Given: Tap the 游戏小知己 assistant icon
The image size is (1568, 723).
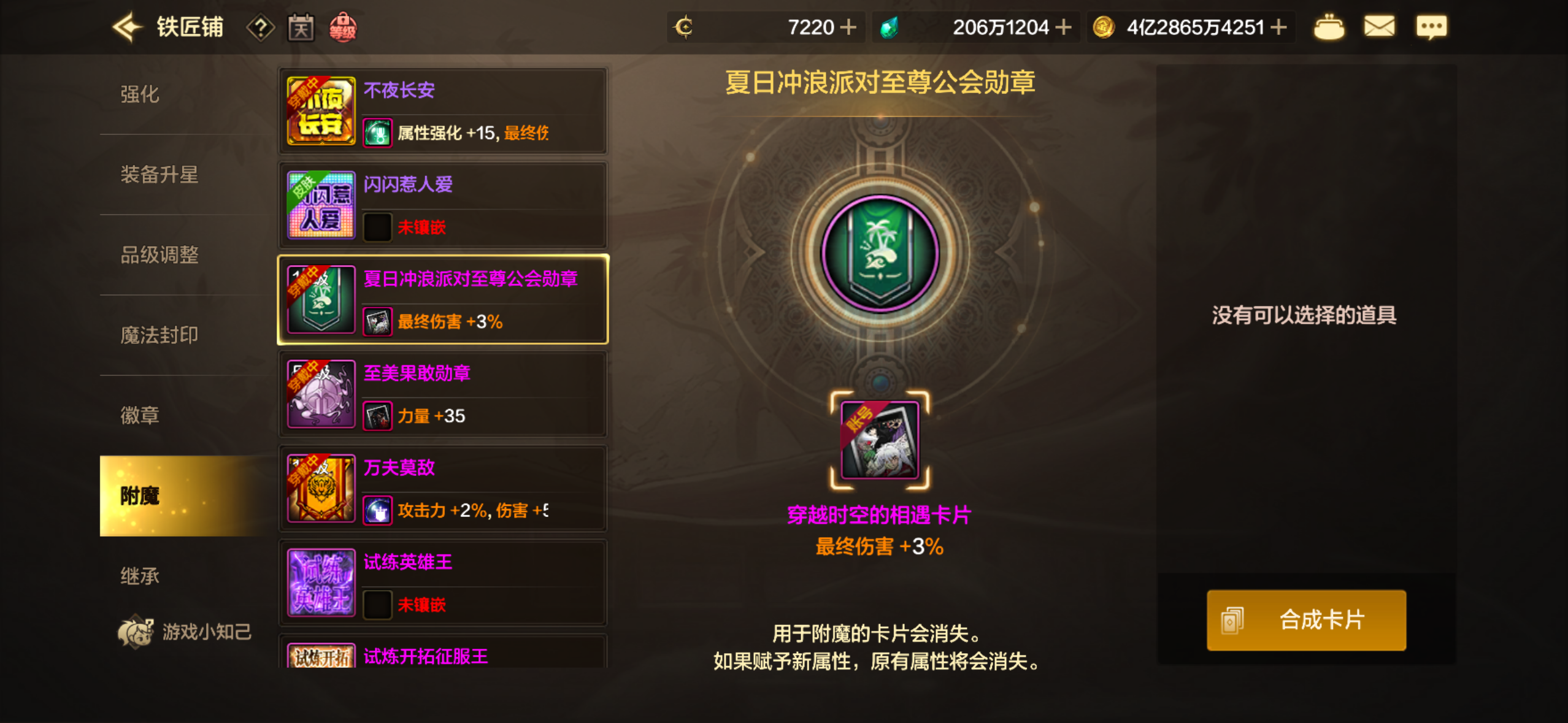Looking at the screenshot, I should (135, 632).
